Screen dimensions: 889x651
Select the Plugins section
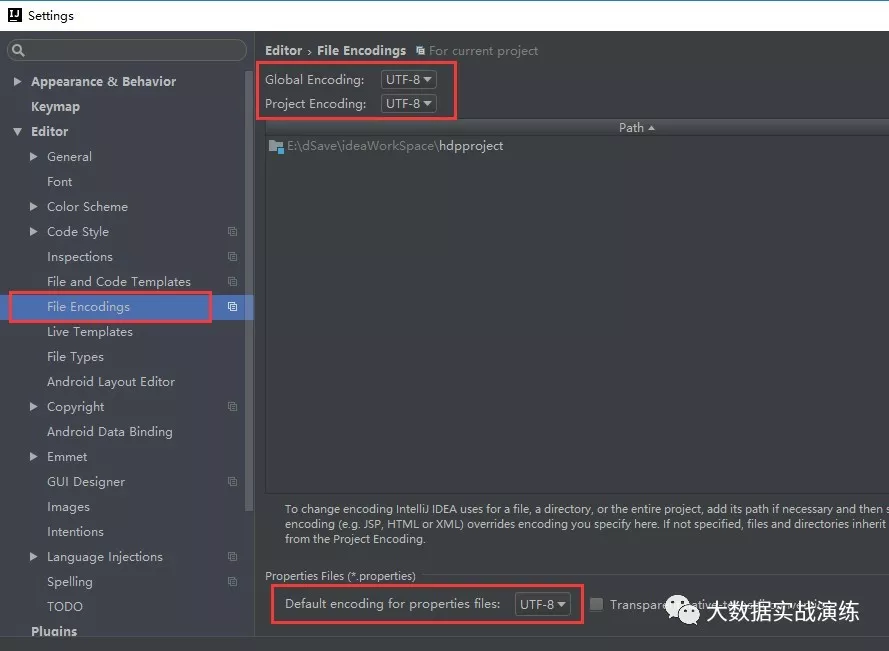tap(54, 631)
